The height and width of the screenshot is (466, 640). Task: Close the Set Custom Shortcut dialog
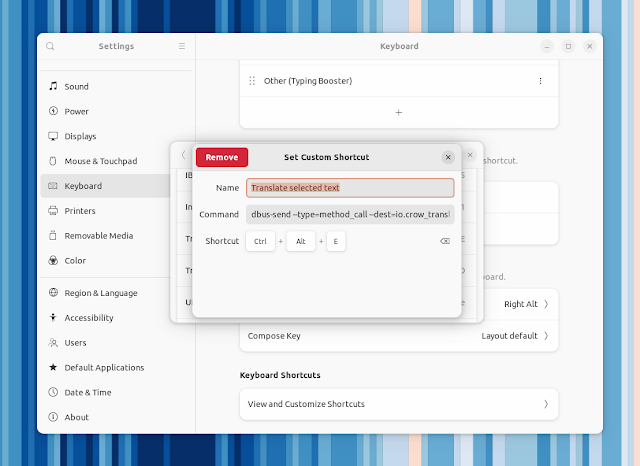tap(448, 157)
